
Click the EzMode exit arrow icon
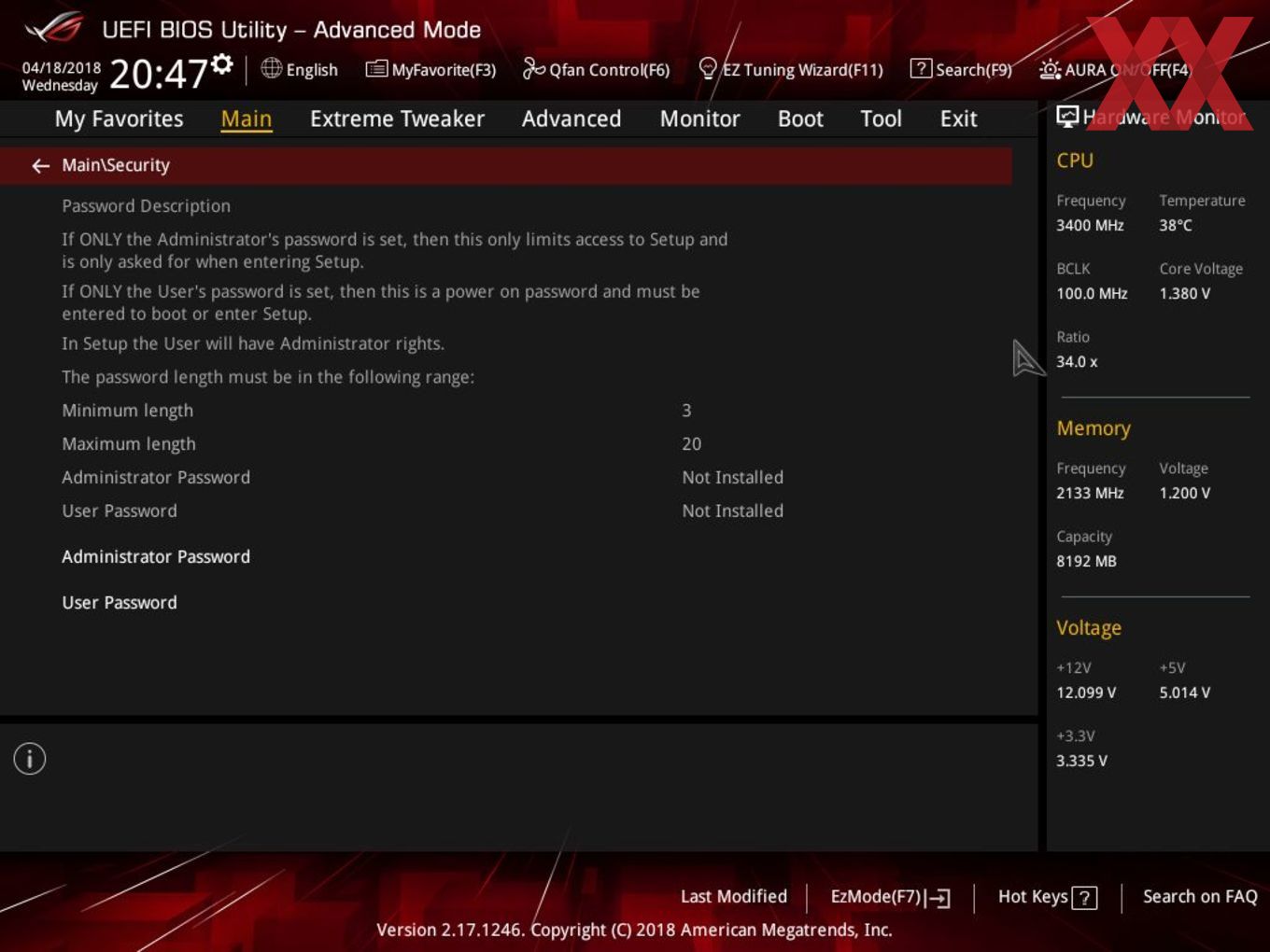click(x=938, y=898)
